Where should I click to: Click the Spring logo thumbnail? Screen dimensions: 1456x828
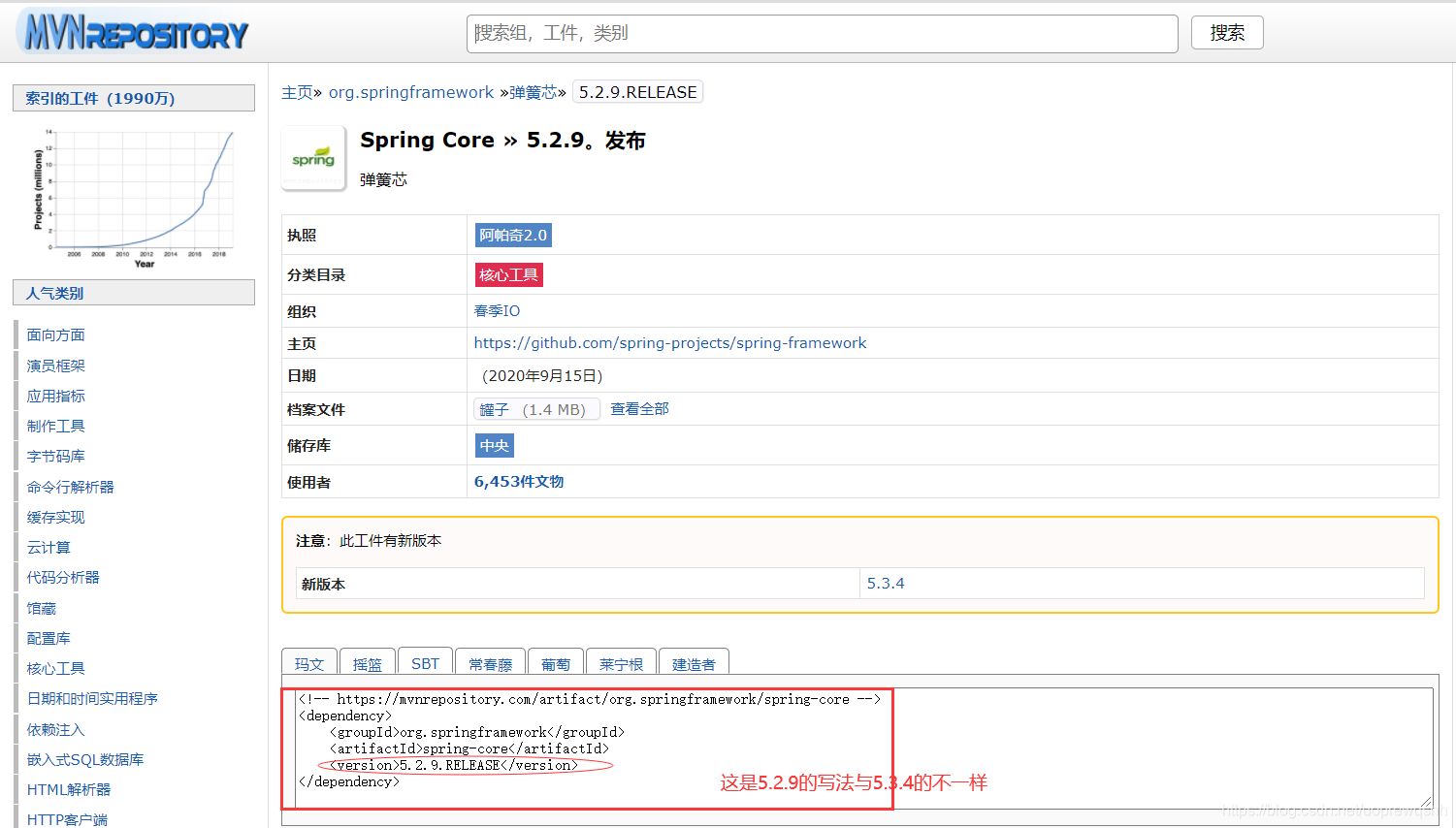(x=313, y=158)
